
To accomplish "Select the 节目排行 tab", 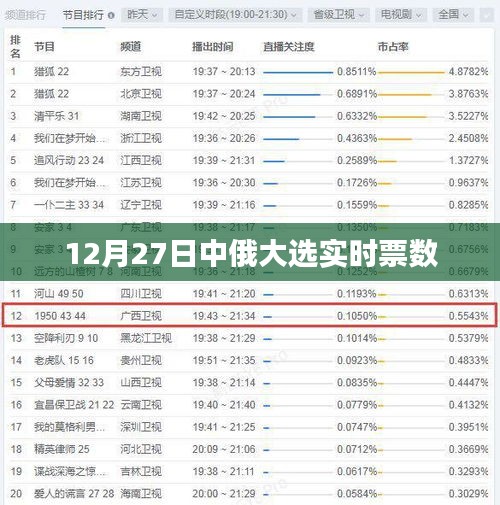I will pyautogui.click(x=83, y=15).
